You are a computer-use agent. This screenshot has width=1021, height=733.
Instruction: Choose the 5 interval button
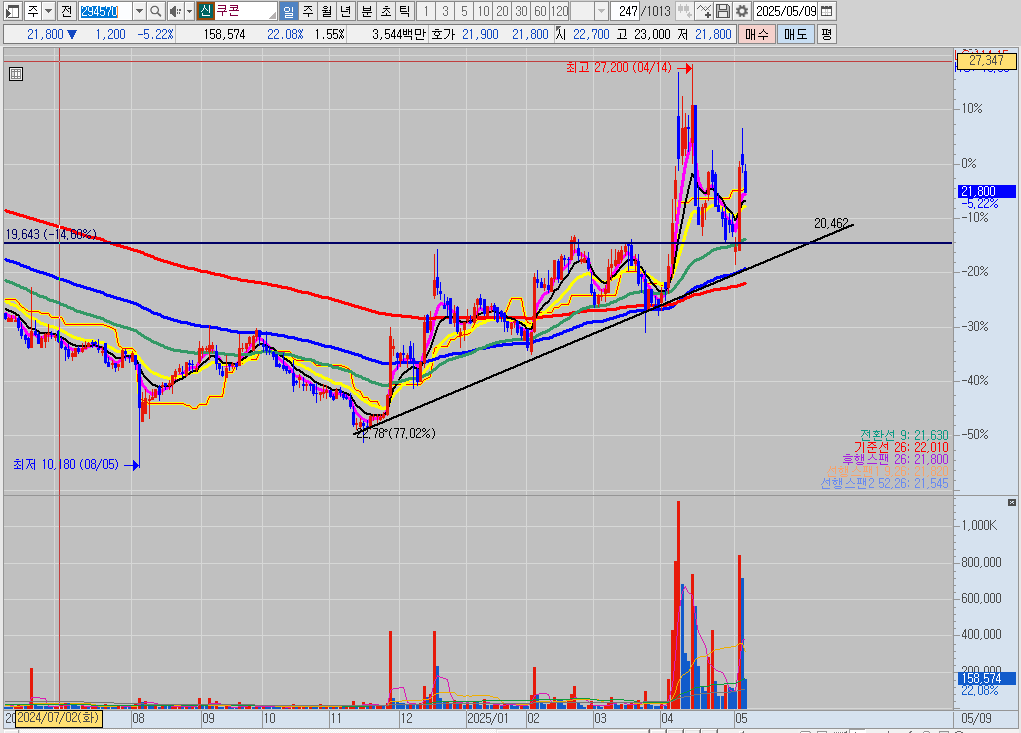[x=464, y=11]
